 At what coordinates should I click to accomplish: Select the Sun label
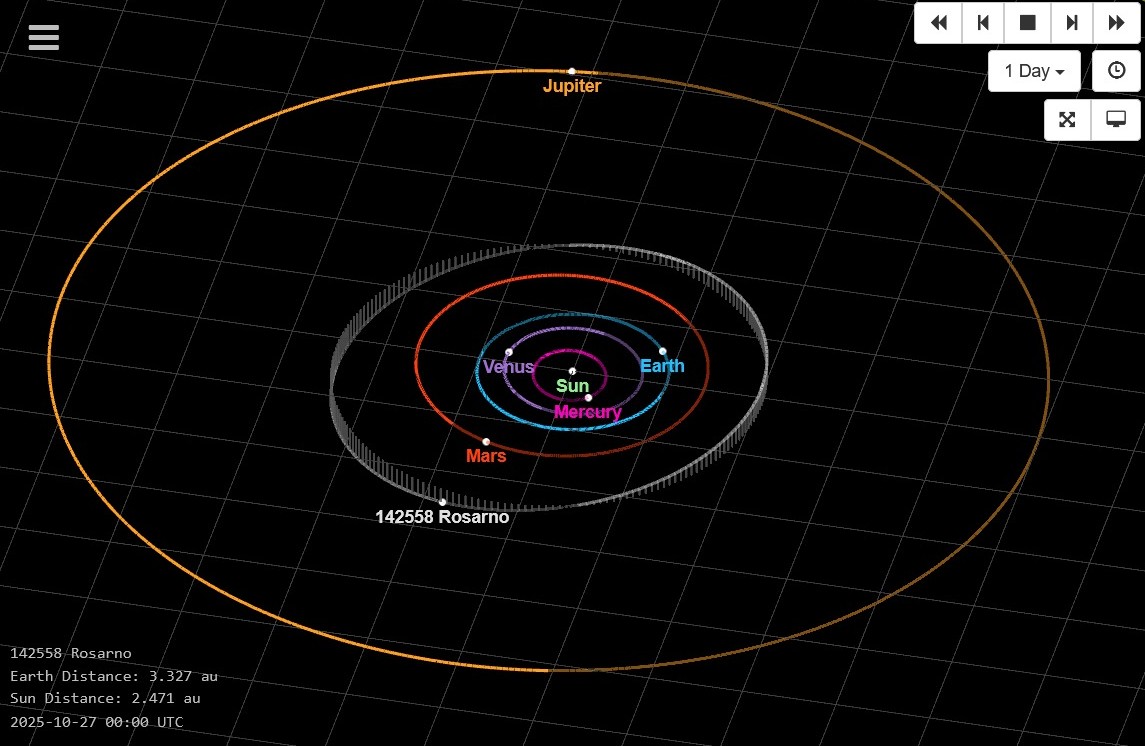click(x=572, y=385)
